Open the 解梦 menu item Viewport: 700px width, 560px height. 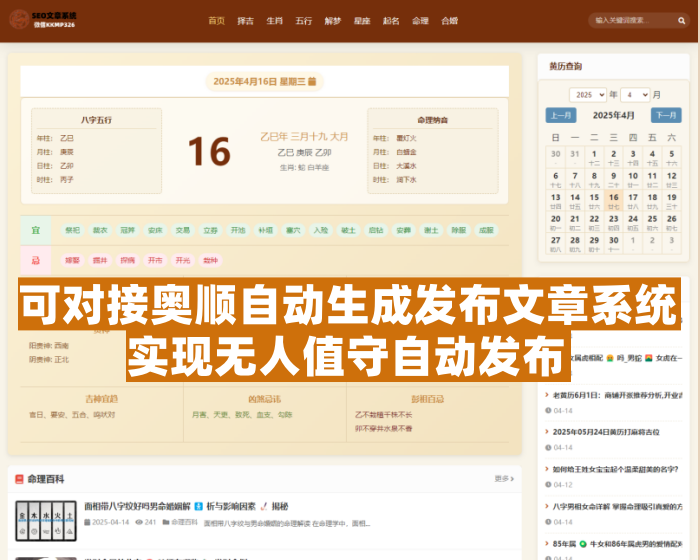click(333, 21)
